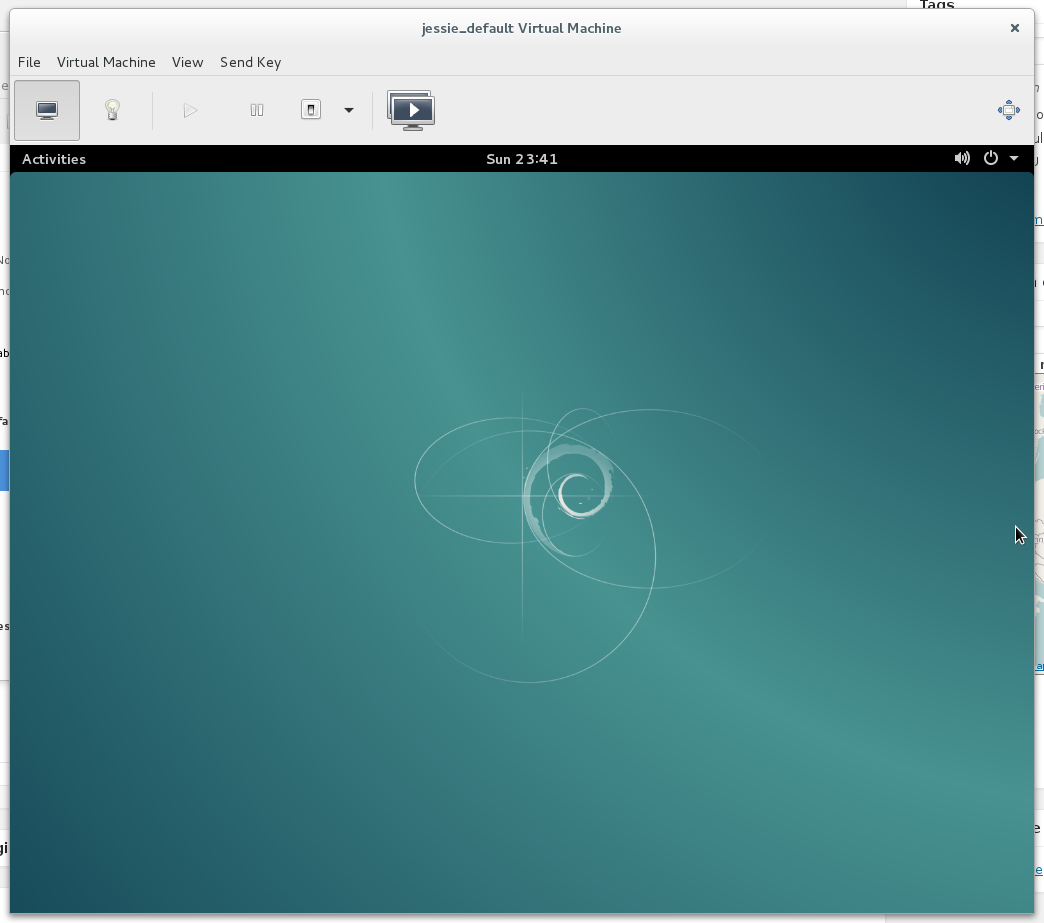Open the manage VM snapshots icon
This screenshot has height=923, width=1044.
[411, 111]
